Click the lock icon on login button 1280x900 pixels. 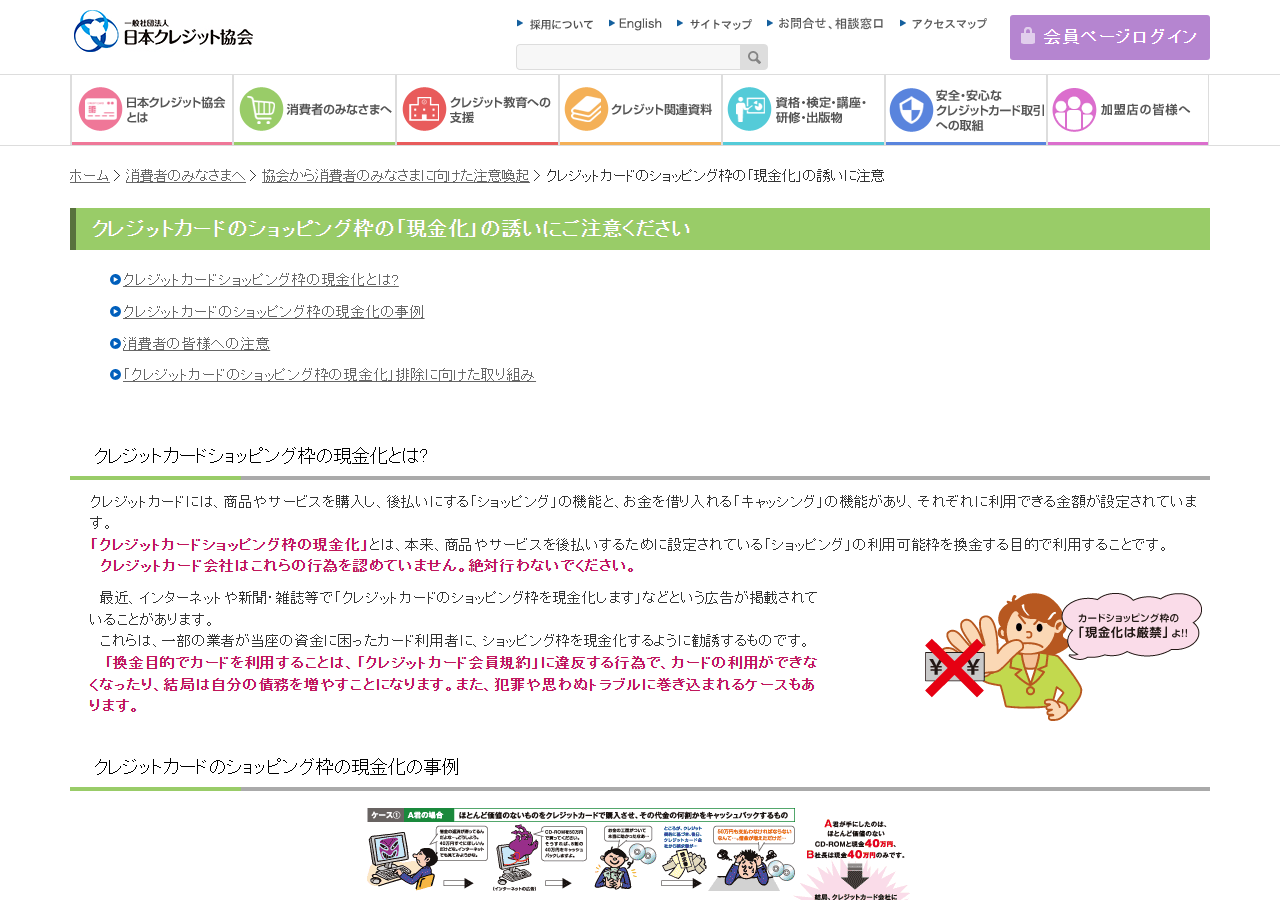[1027, 36]
